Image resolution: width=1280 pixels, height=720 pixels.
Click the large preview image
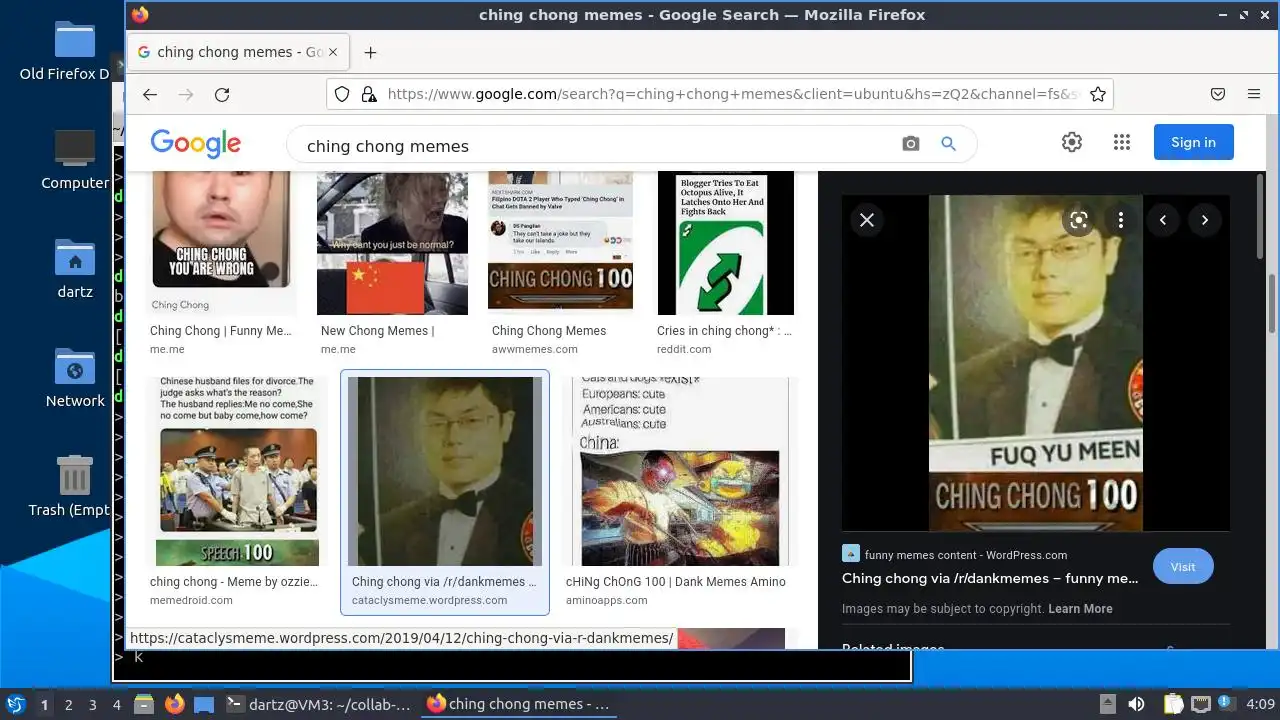click(1035, 362)
